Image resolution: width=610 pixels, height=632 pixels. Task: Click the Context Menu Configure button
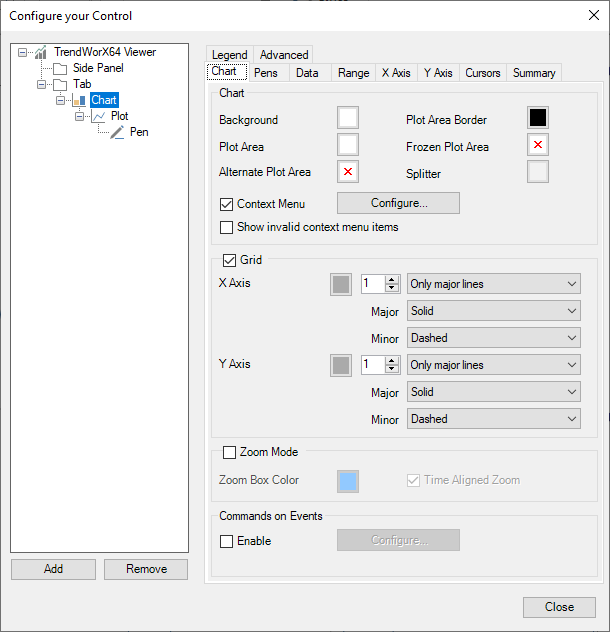[398, 203]
